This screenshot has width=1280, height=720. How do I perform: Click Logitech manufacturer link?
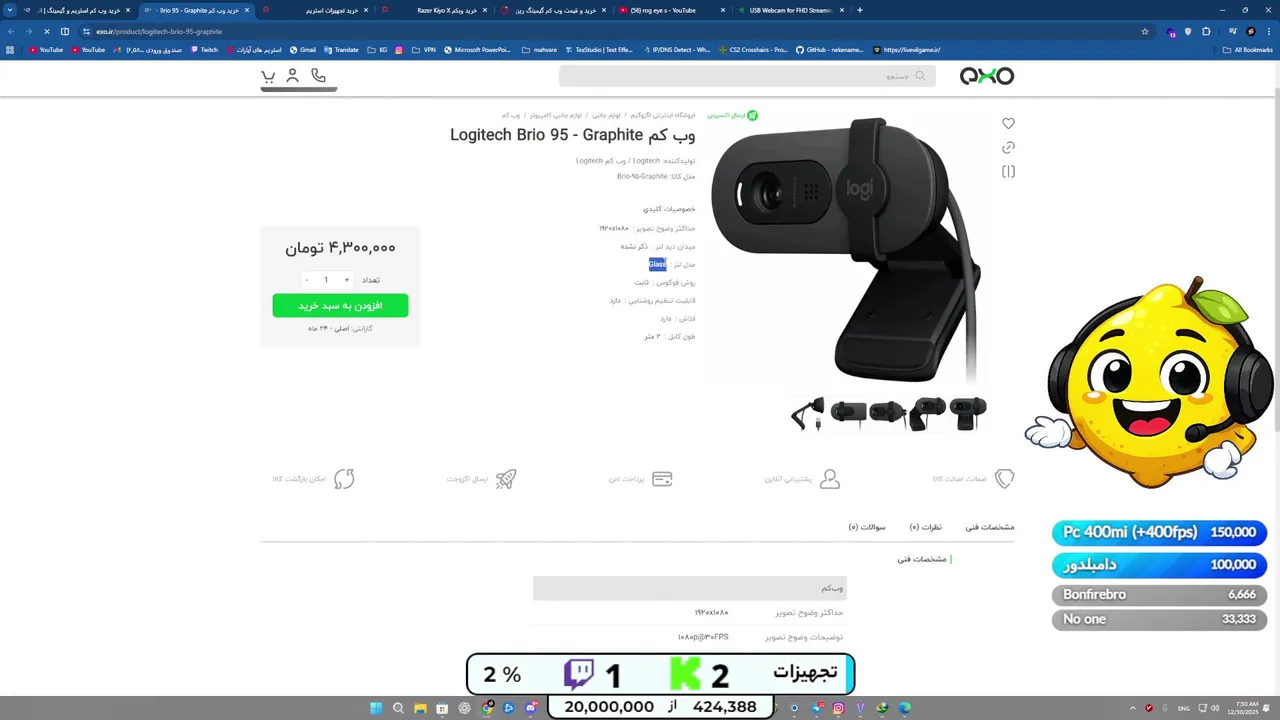coord(646,161)
